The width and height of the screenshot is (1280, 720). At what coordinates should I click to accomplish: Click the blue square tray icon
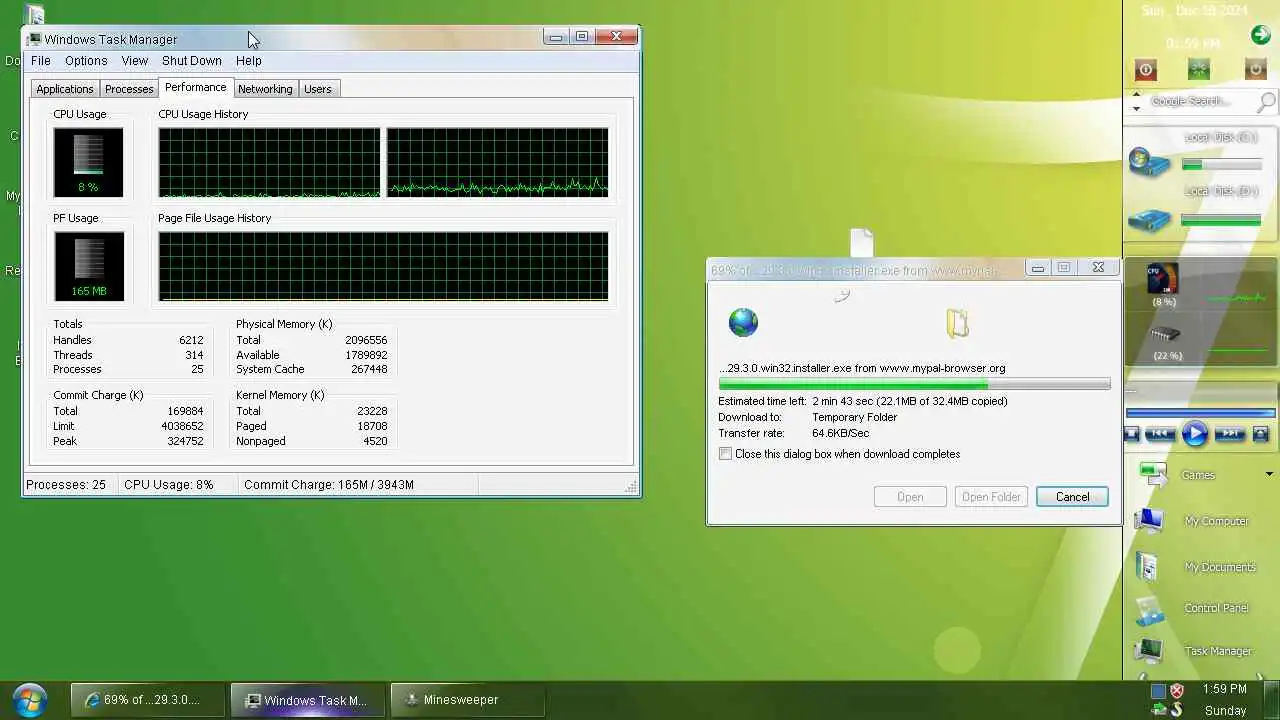(1158, 691)
